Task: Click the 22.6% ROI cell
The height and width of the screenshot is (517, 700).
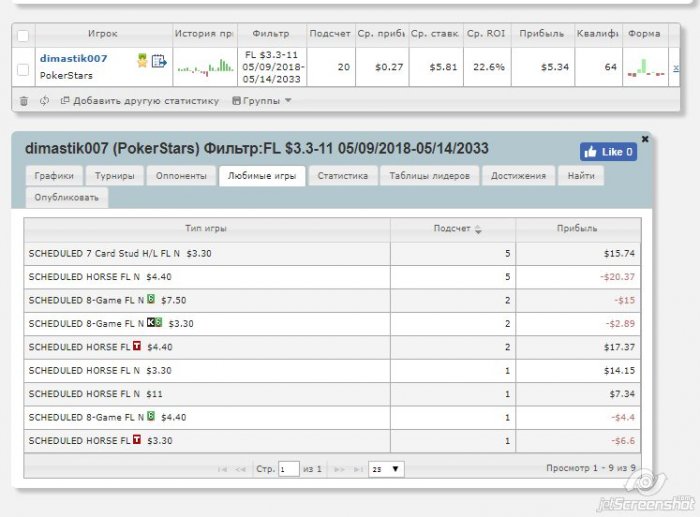Action: [x=488, y=67]
